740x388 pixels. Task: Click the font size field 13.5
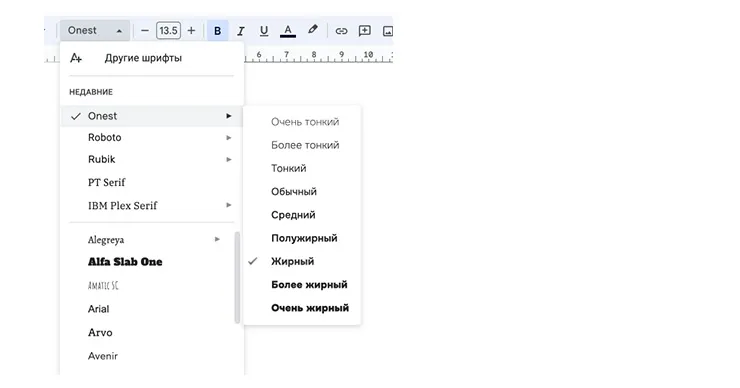168,31
